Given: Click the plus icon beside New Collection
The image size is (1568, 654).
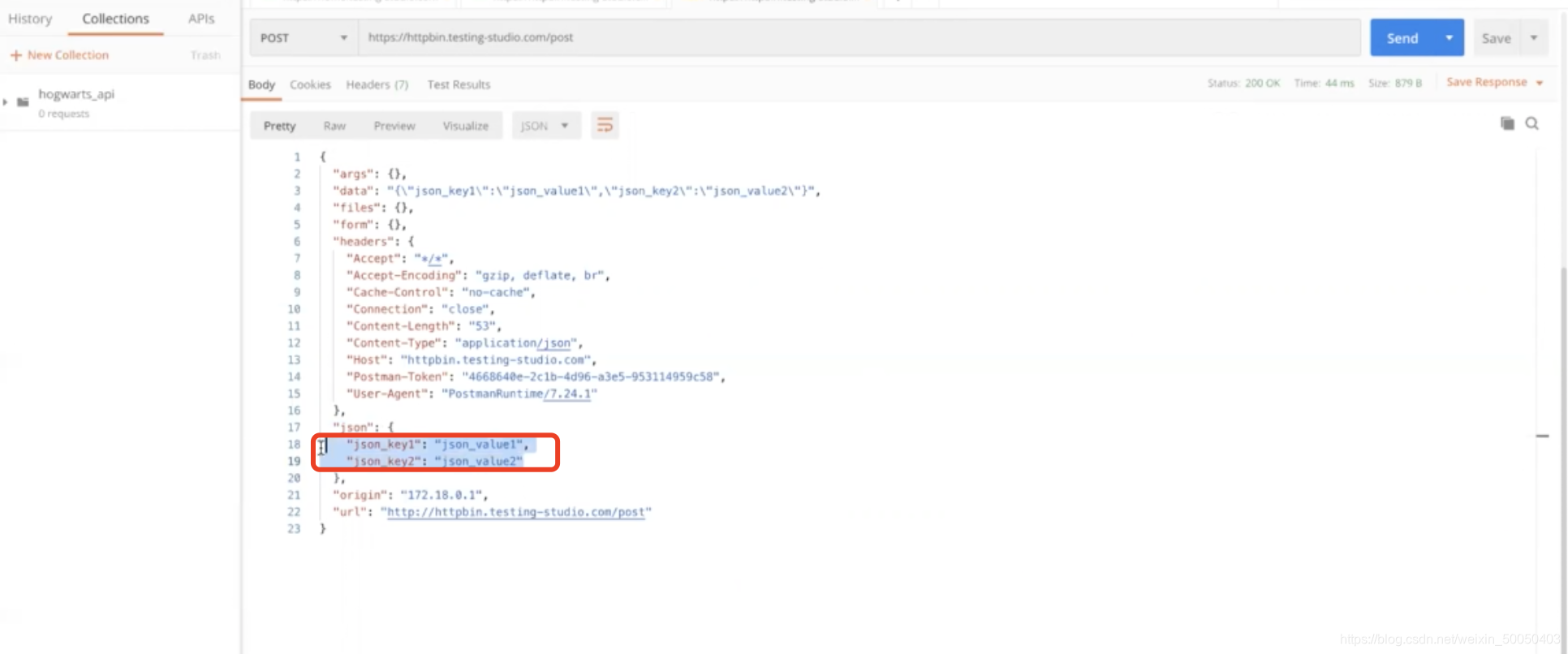Looking at the screenshot, I should (x=15, y=55).
